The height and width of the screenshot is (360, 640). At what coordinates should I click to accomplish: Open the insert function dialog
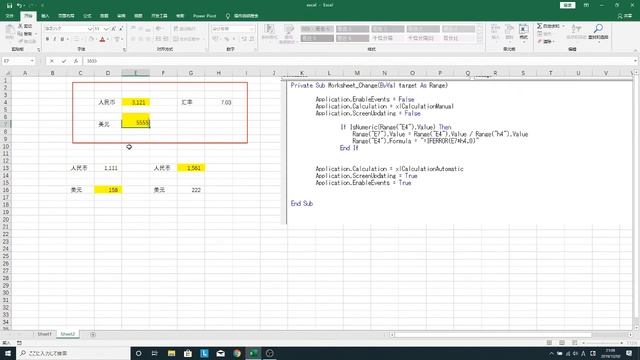(x=76, y=61)
